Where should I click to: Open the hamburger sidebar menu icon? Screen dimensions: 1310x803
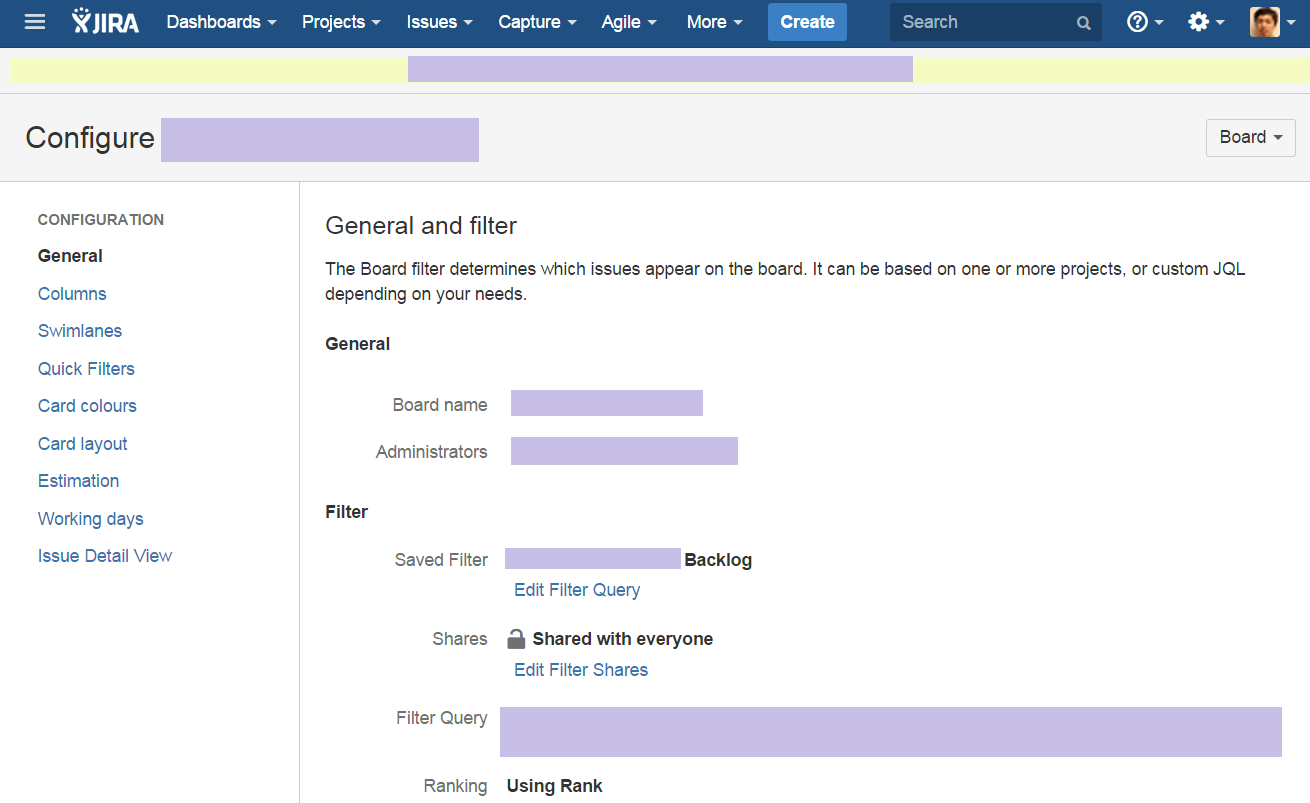tap(35, 22)
